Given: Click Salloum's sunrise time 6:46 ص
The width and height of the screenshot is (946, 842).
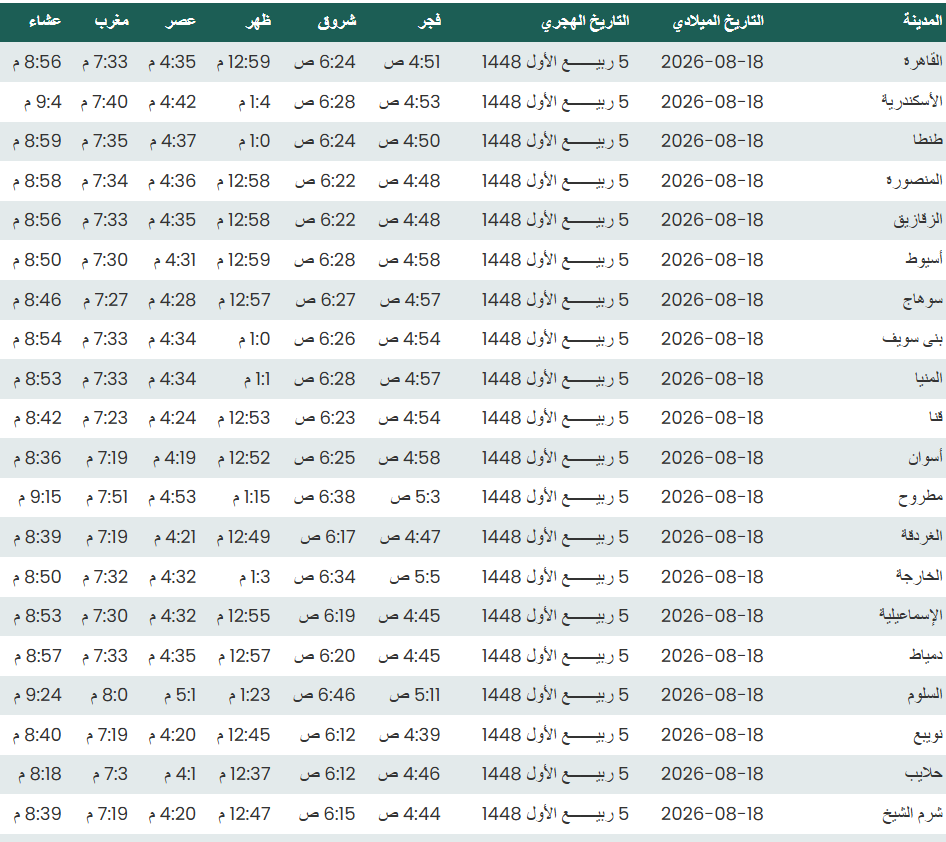Looking at the screenshot, I should tap(325, 695).
